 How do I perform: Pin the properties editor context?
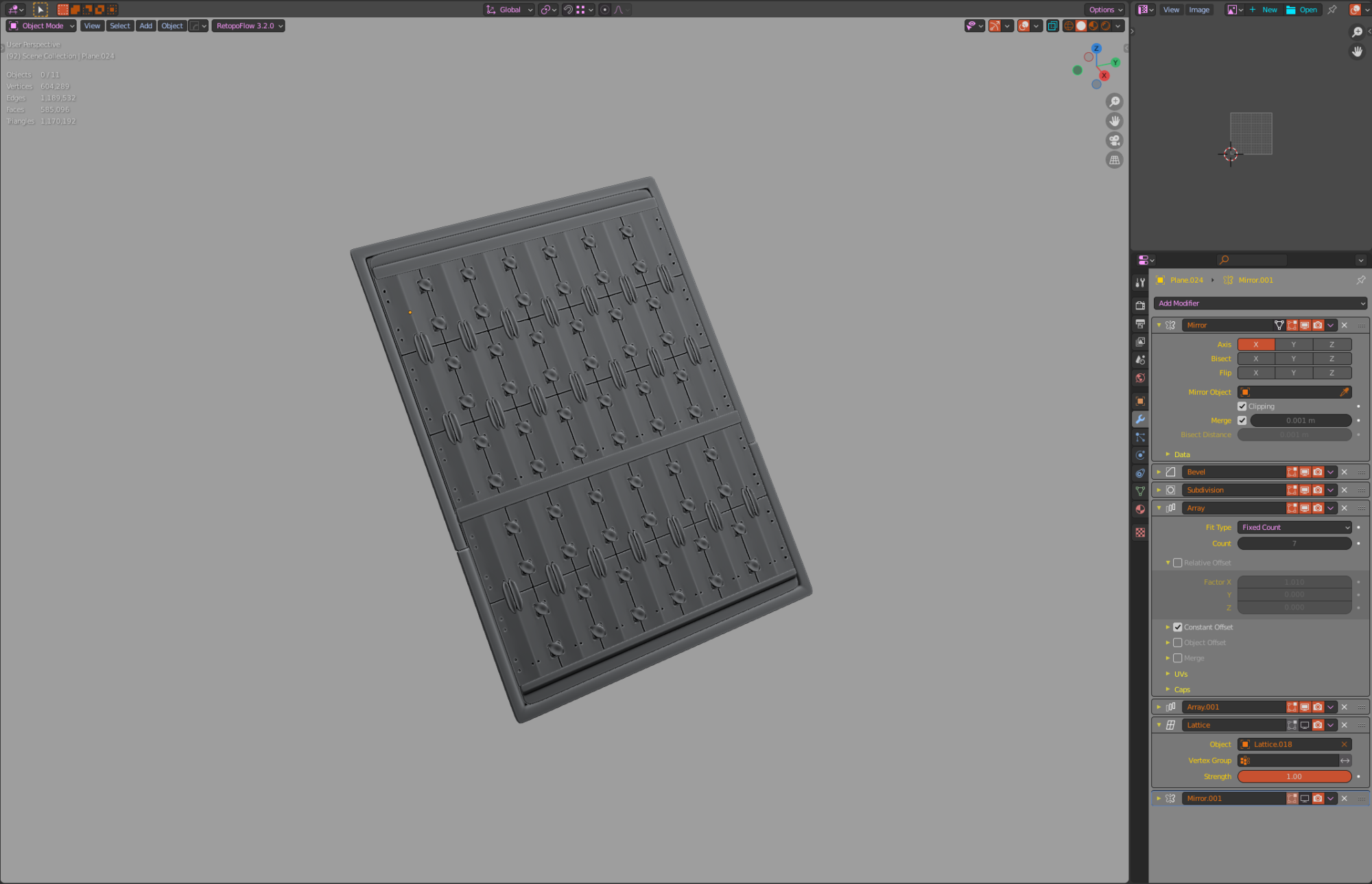click(x=1360, y=280)
